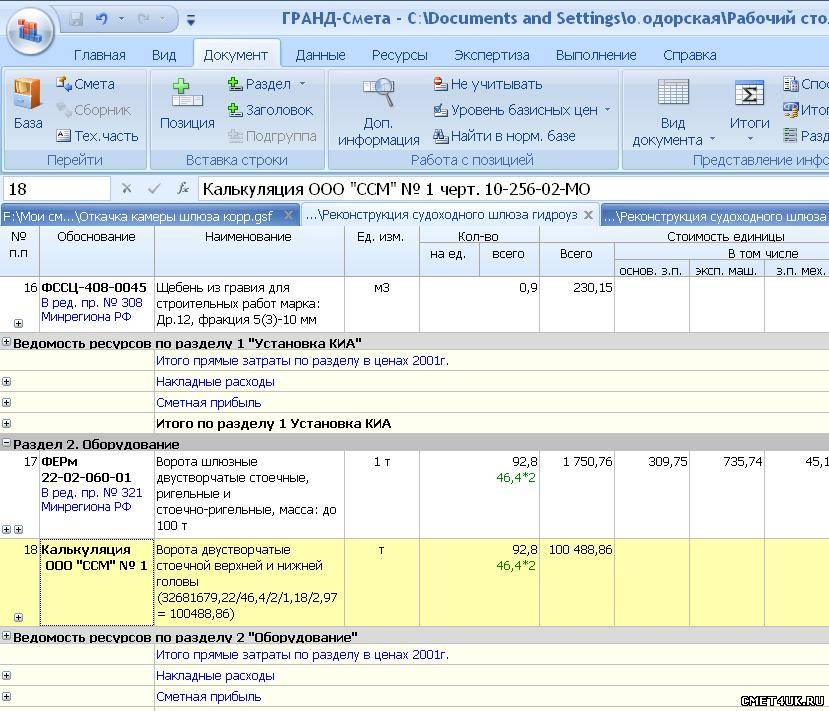The height and width of the screenshot is (711, 829).
Task: Collapse Раздел 2. Оборудование
Action: point(6,443)
